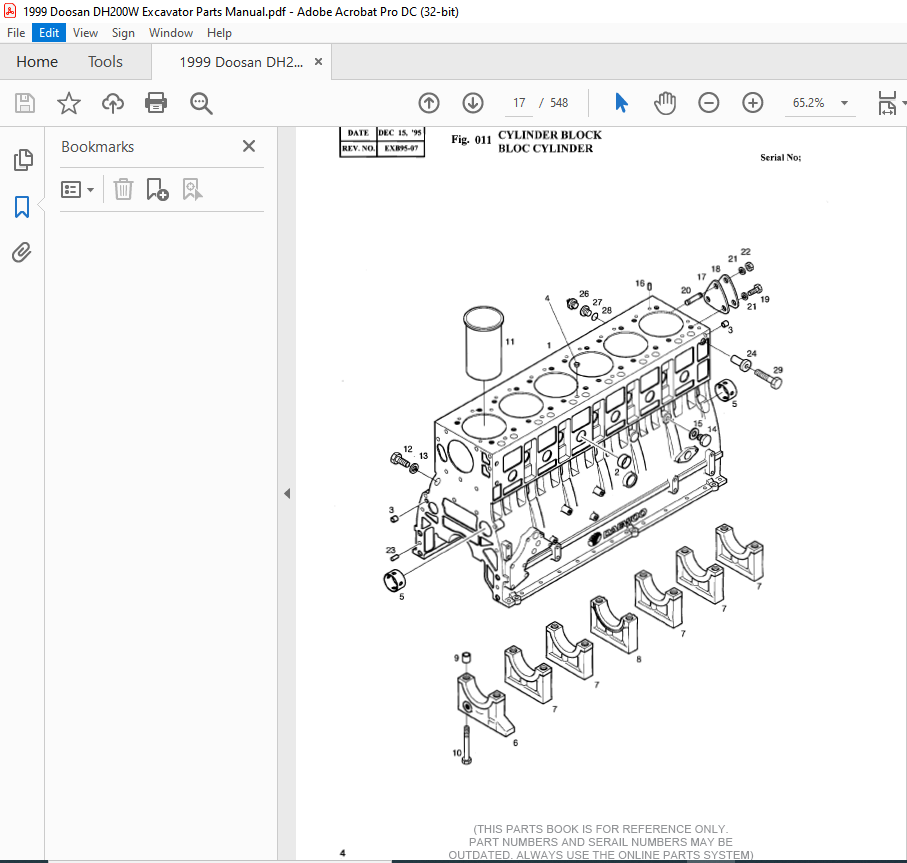The width and height of the screenshot is (907, 863).
Task: Zoom in with the plus button
Action: pos(753,103)
